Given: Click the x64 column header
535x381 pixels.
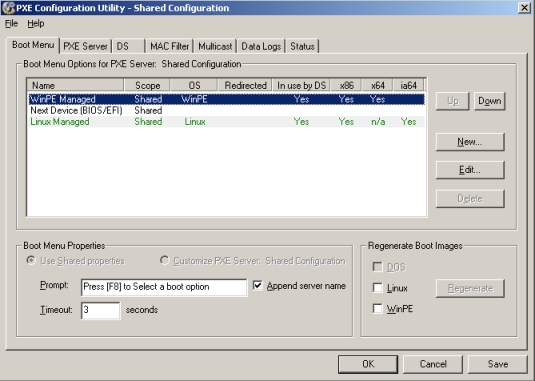Looking at the screenshot, I should (378, 85).
